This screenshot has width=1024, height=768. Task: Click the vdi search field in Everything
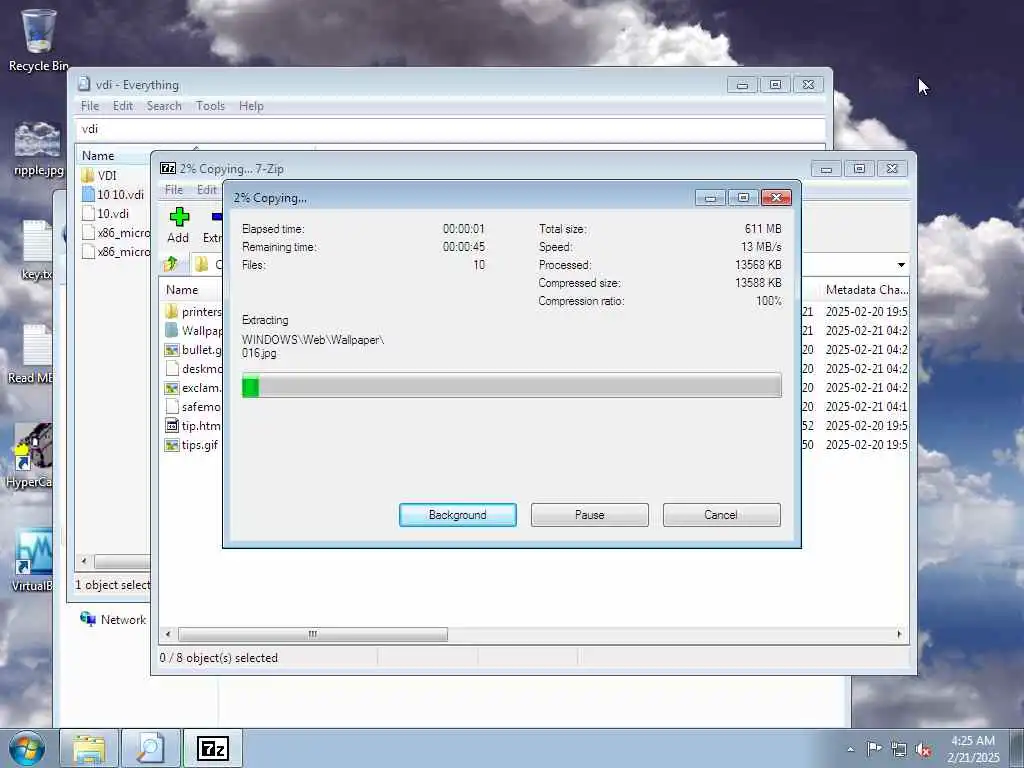click(451, 129)
